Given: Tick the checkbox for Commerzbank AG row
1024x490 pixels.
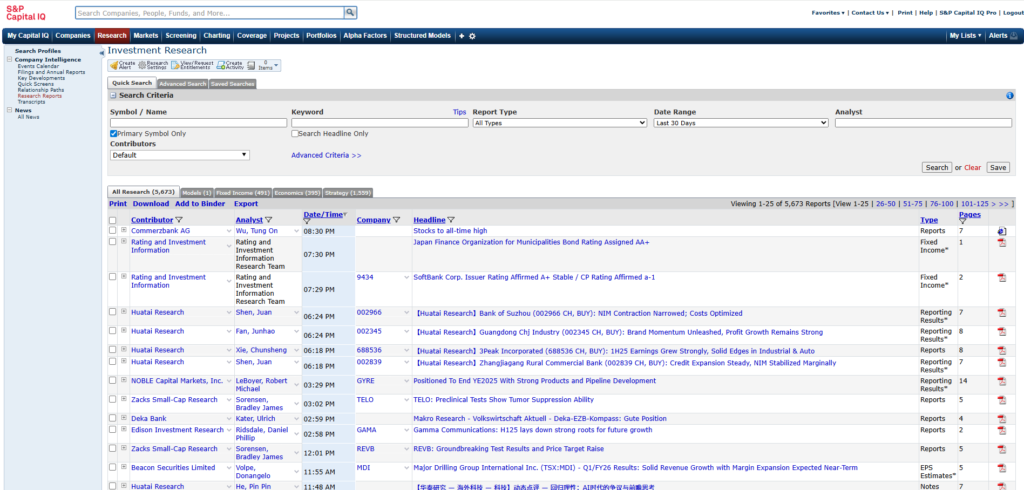Looking at the screenshot, I should pyautogui.click(x=113, y=231).
